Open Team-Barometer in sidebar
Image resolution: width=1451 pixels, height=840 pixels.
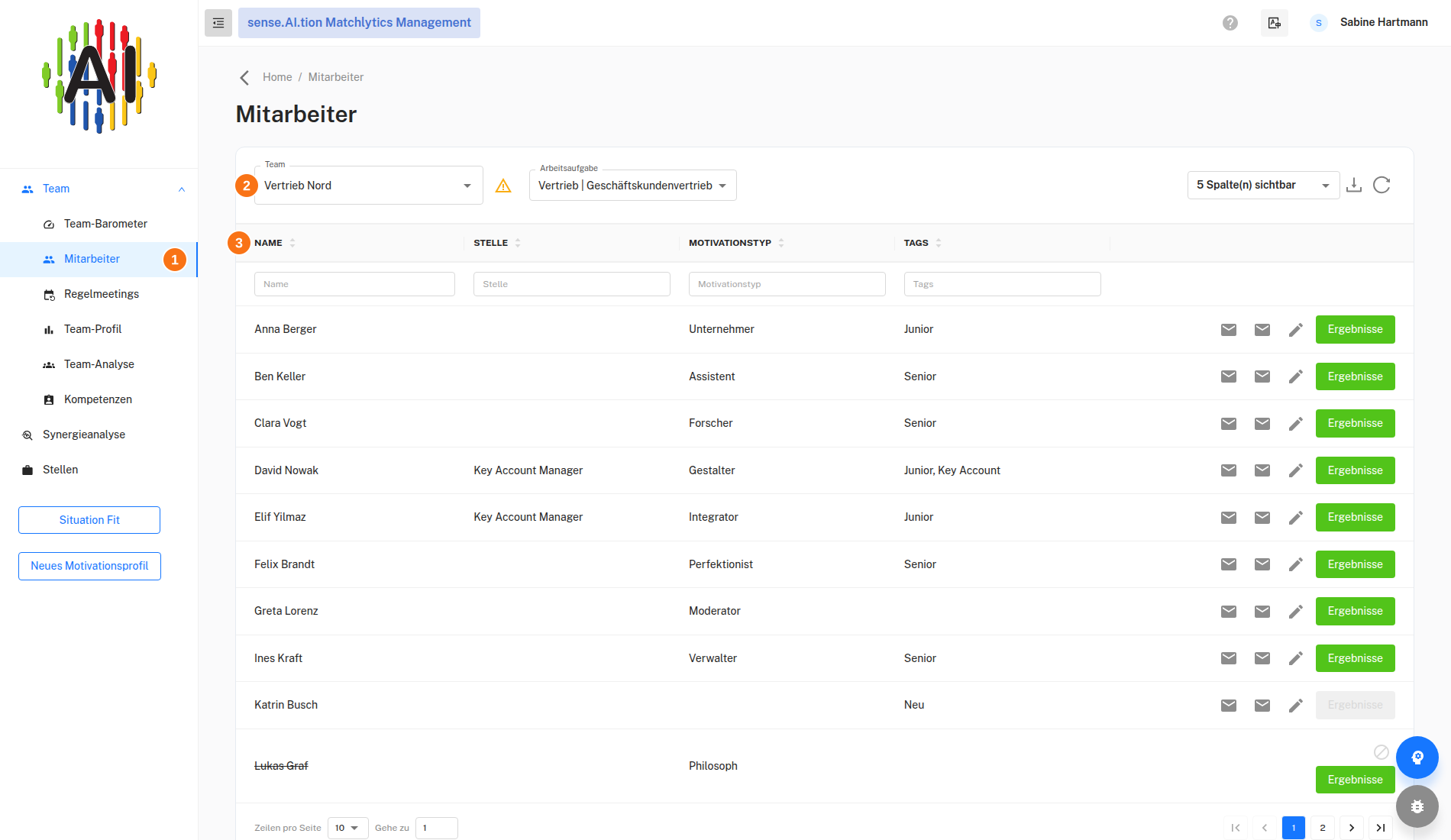pos(105,224)
